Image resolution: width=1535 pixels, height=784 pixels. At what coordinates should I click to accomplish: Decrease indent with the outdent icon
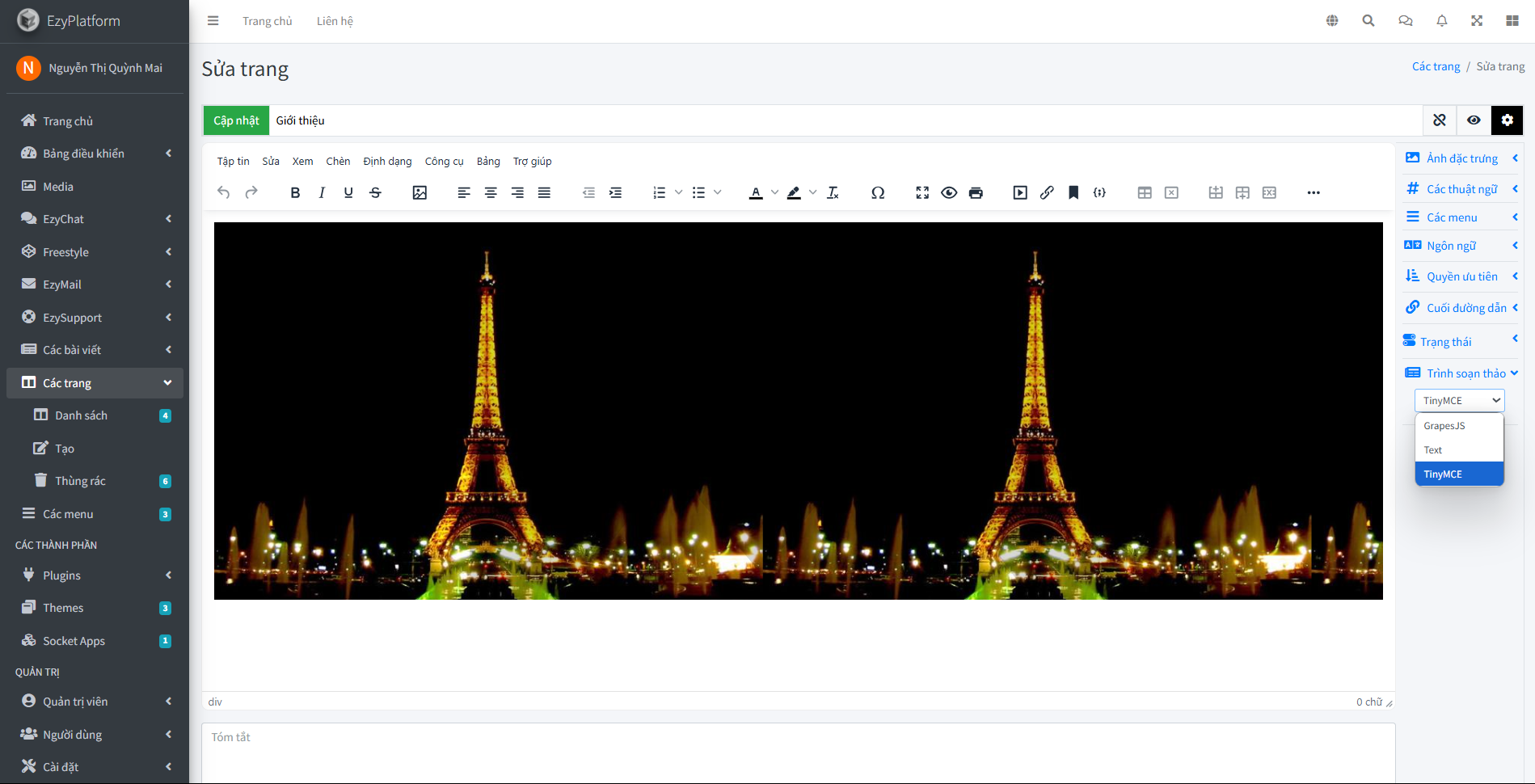pos(588,192)
